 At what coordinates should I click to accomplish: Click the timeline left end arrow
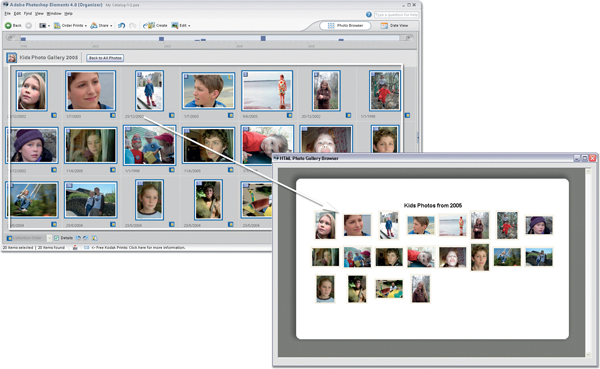pyautogui.click(x=11, y=38)
